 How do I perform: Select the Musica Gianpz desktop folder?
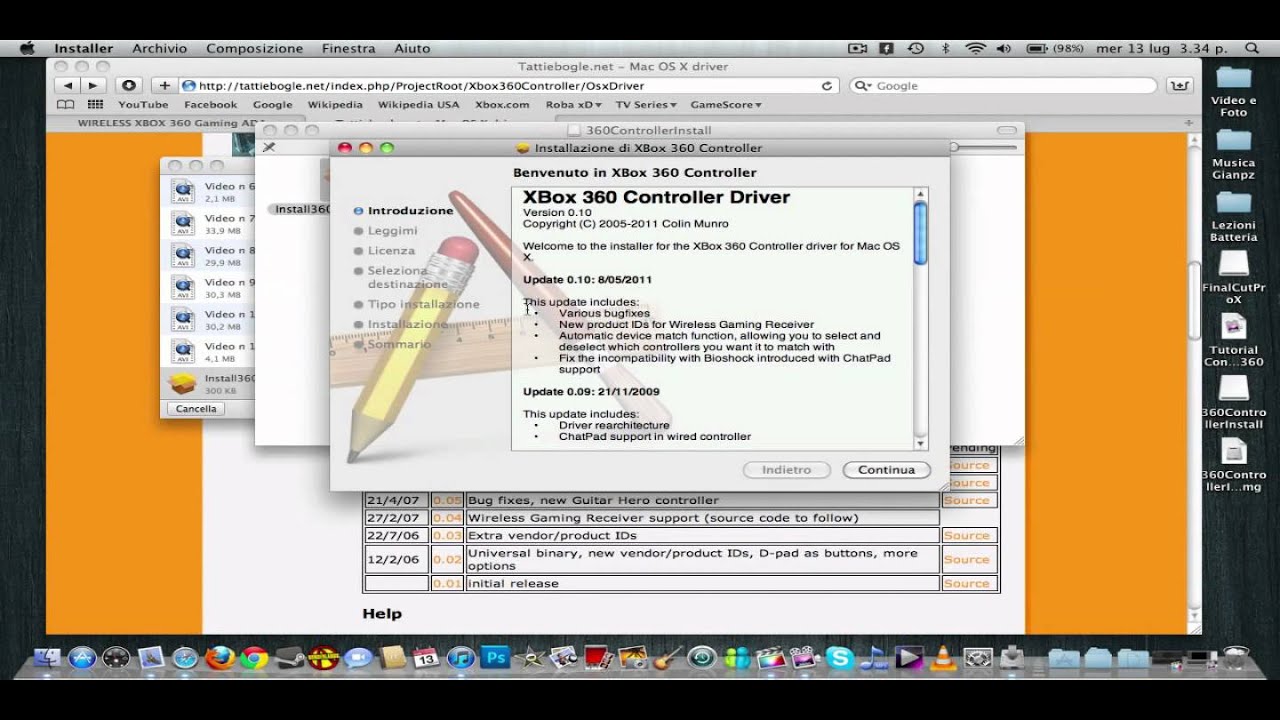pos(1233,154)
